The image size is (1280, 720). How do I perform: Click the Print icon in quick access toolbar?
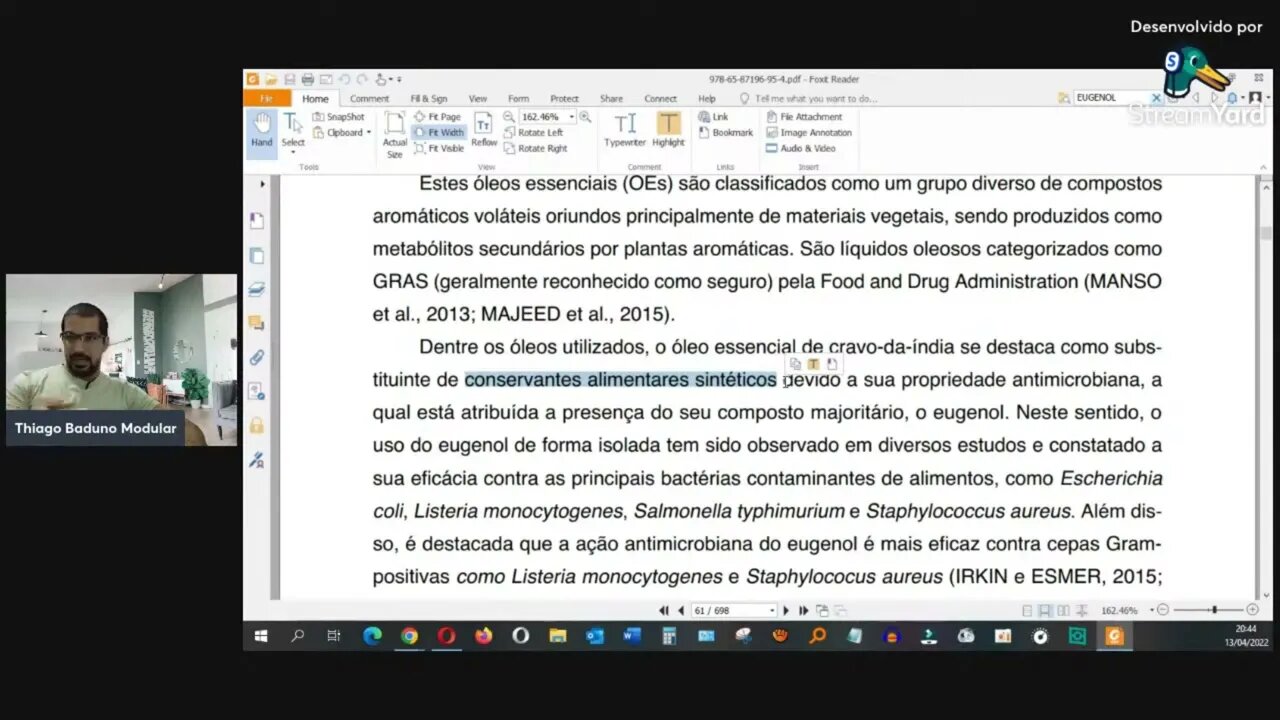(308, 79)
